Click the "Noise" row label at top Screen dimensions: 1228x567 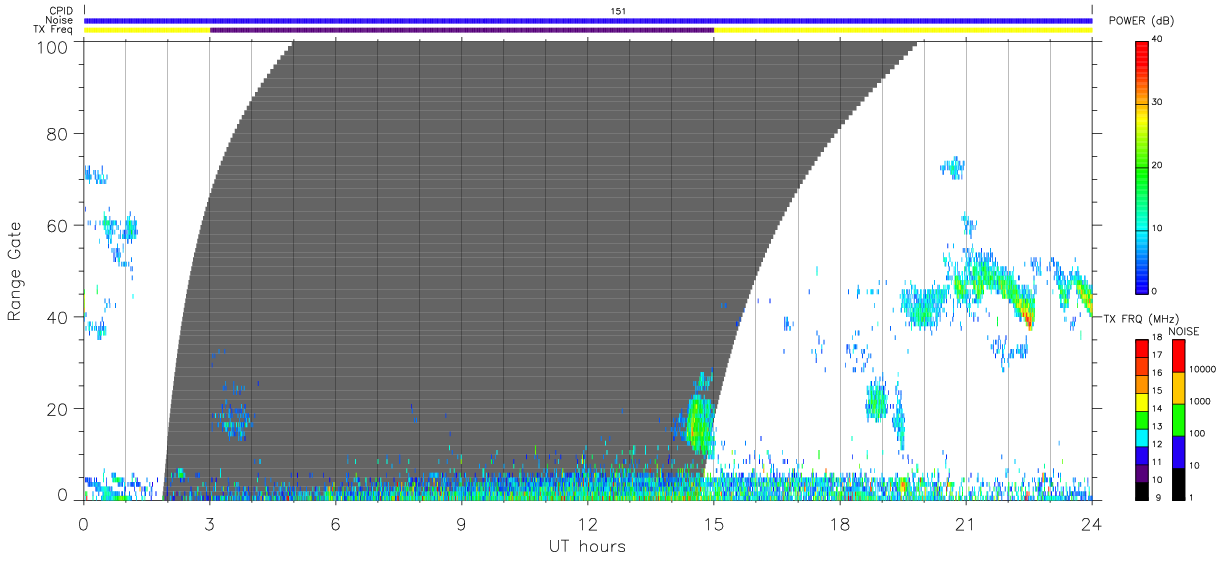tap(60, 20)
